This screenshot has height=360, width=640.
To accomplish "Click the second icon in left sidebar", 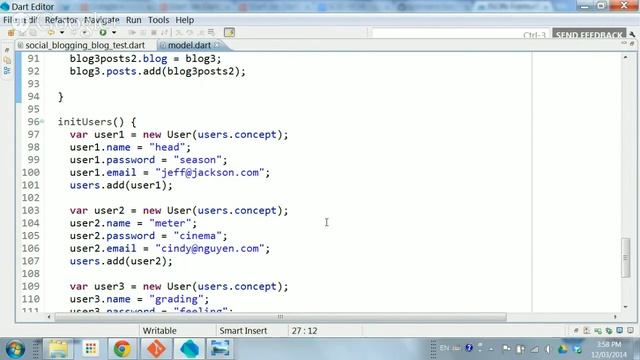I will (7, 60).
